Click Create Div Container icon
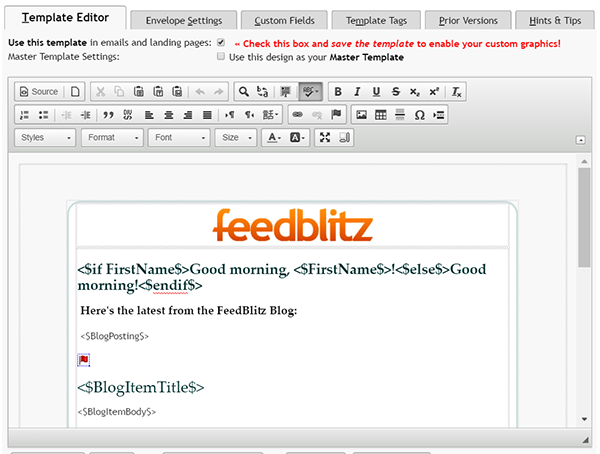This screenshot has width=600, height=454. tap(128, 115)
